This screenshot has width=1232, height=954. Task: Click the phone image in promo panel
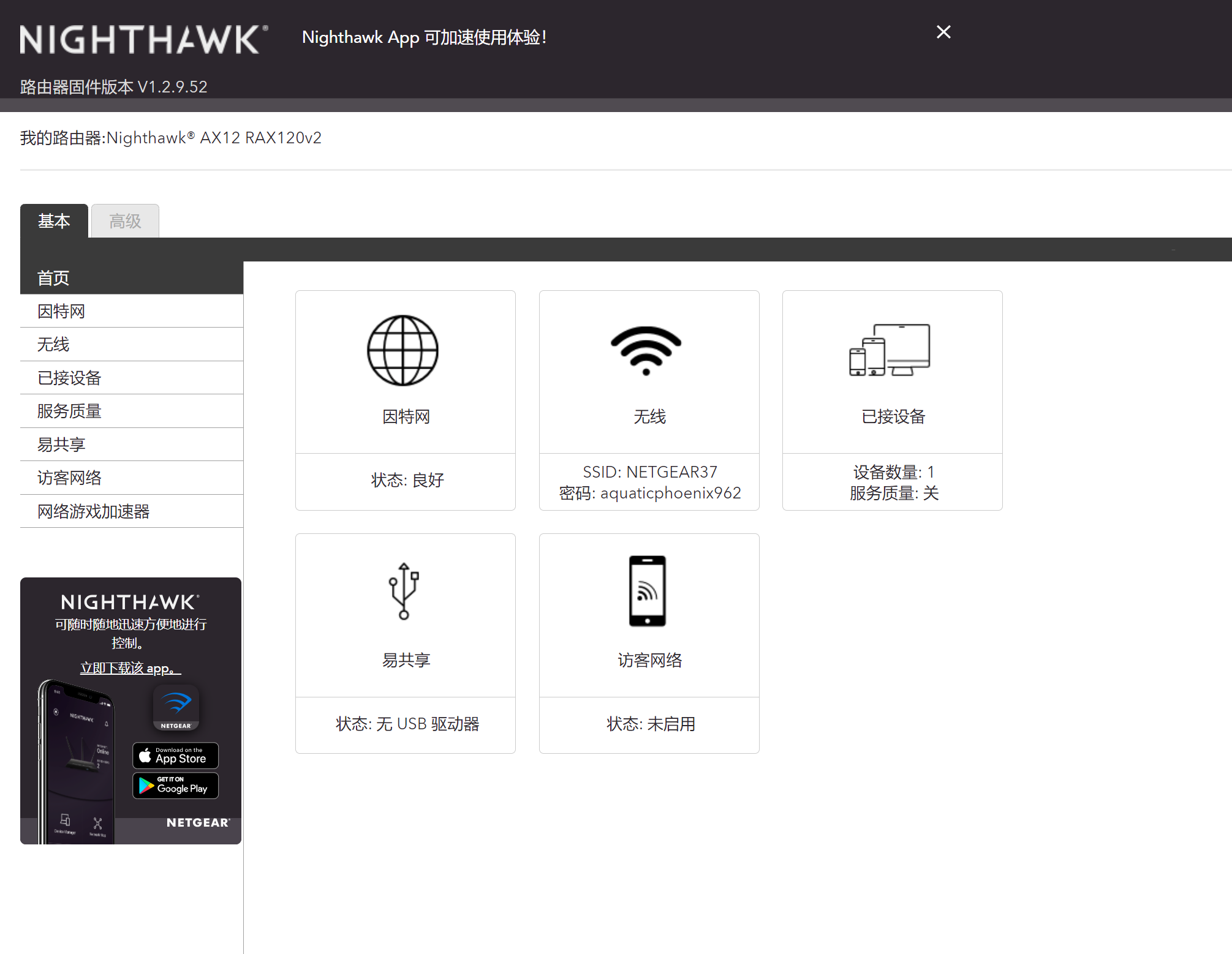click(x=77, y=761)
